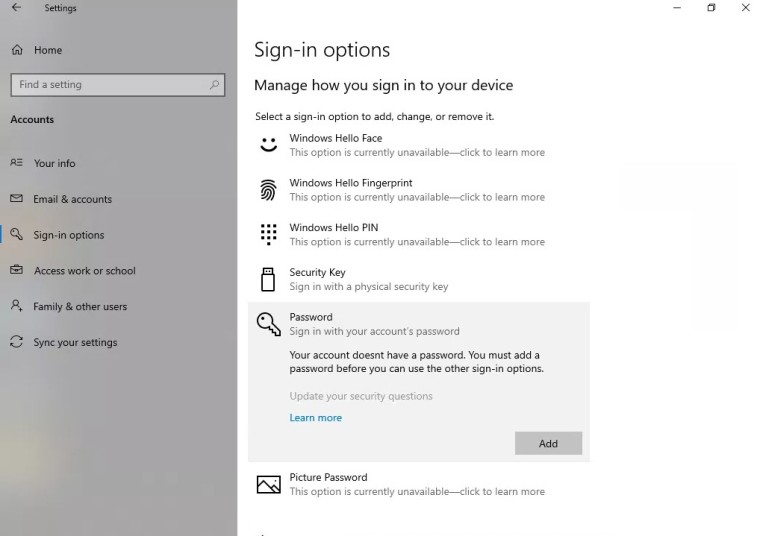Image resolution: width=760 pixels, height=536 pixels.
Task: Click the search magnifier icon
Action: (x=214, y=85)
